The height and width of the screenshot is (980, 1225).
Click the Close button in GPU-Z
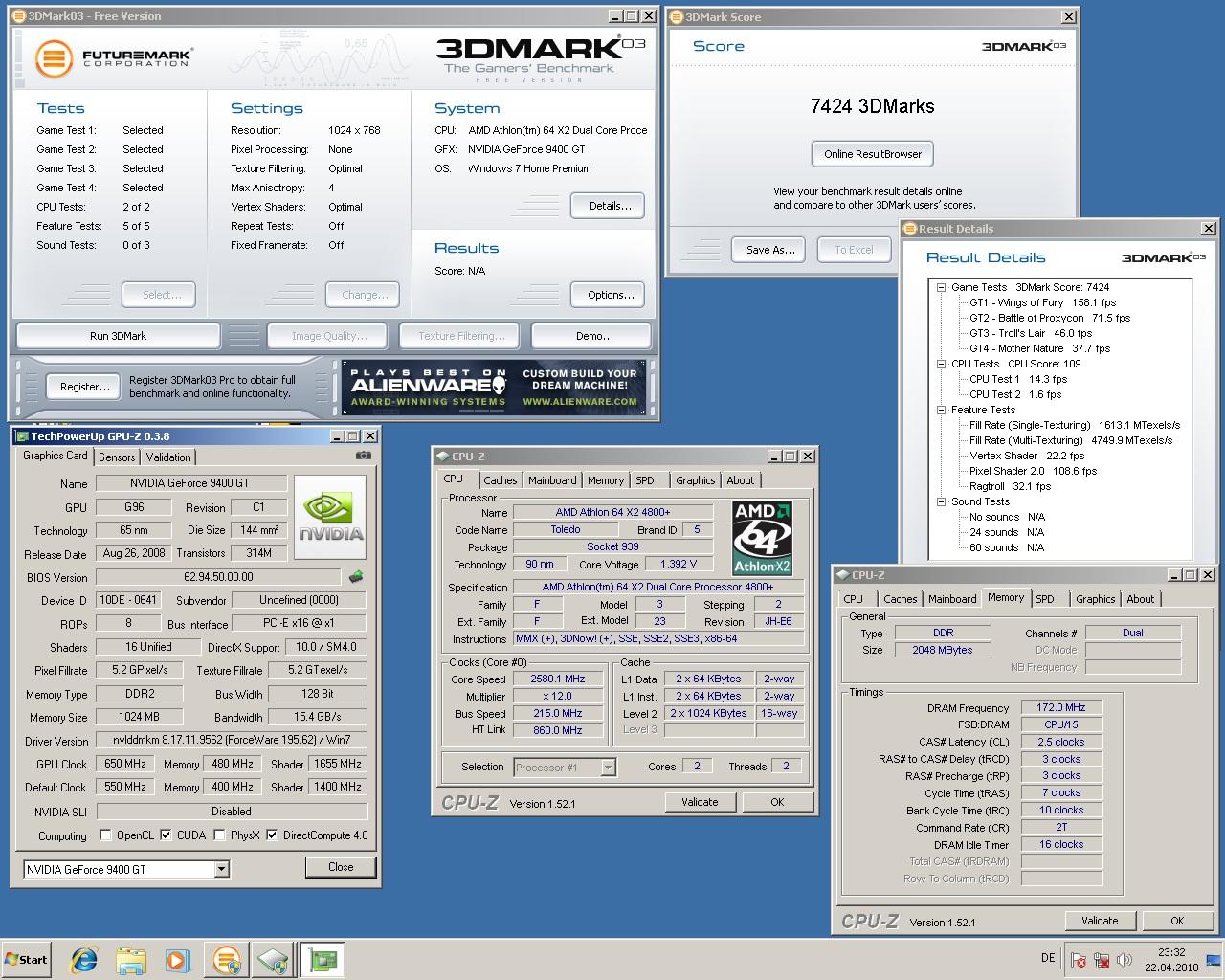(341, 867)
